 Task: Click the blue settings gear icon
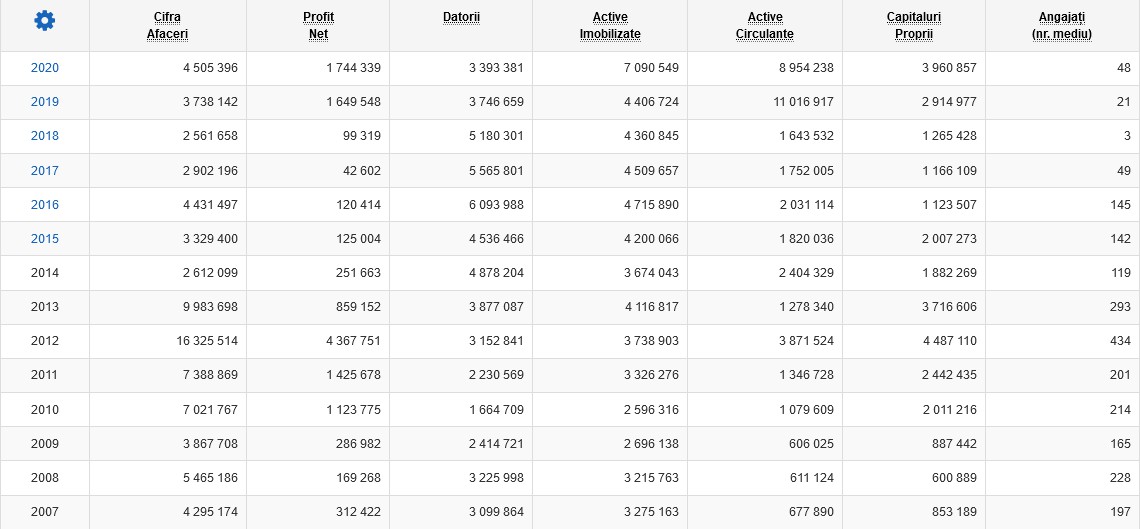45,21
